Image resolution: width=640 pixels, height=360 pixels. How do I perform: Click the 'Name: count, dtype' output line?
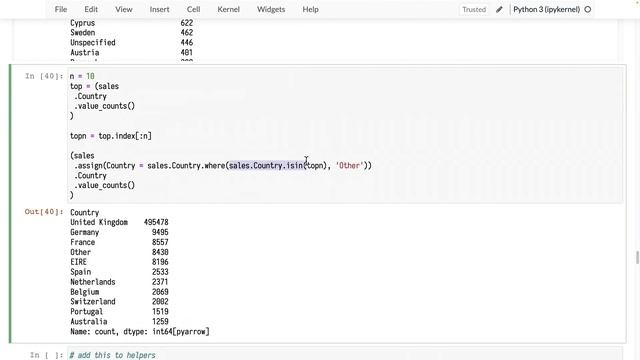(x=140, y=331)
